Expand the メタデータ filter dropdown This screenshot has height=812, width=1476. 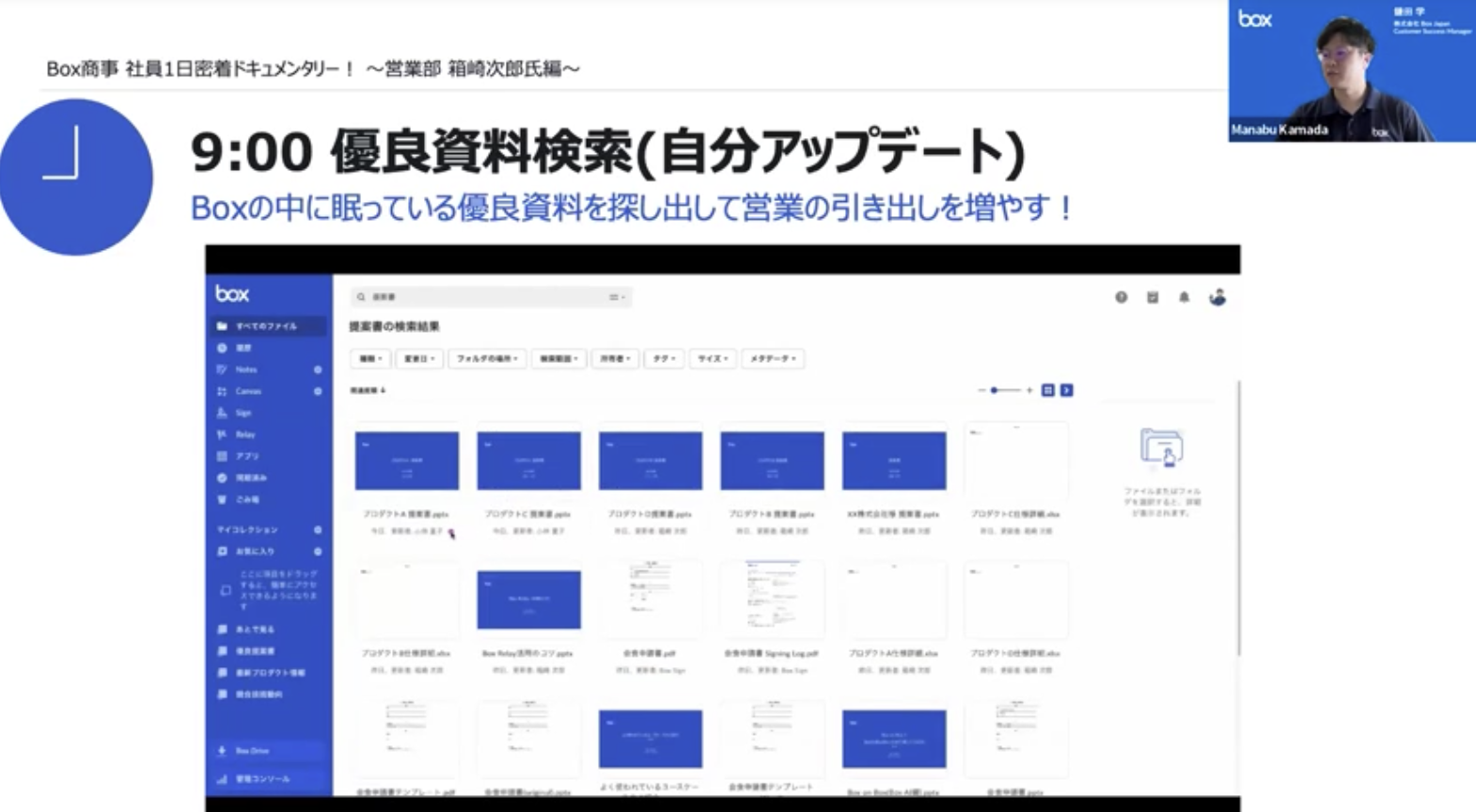[x=773, y=358]
